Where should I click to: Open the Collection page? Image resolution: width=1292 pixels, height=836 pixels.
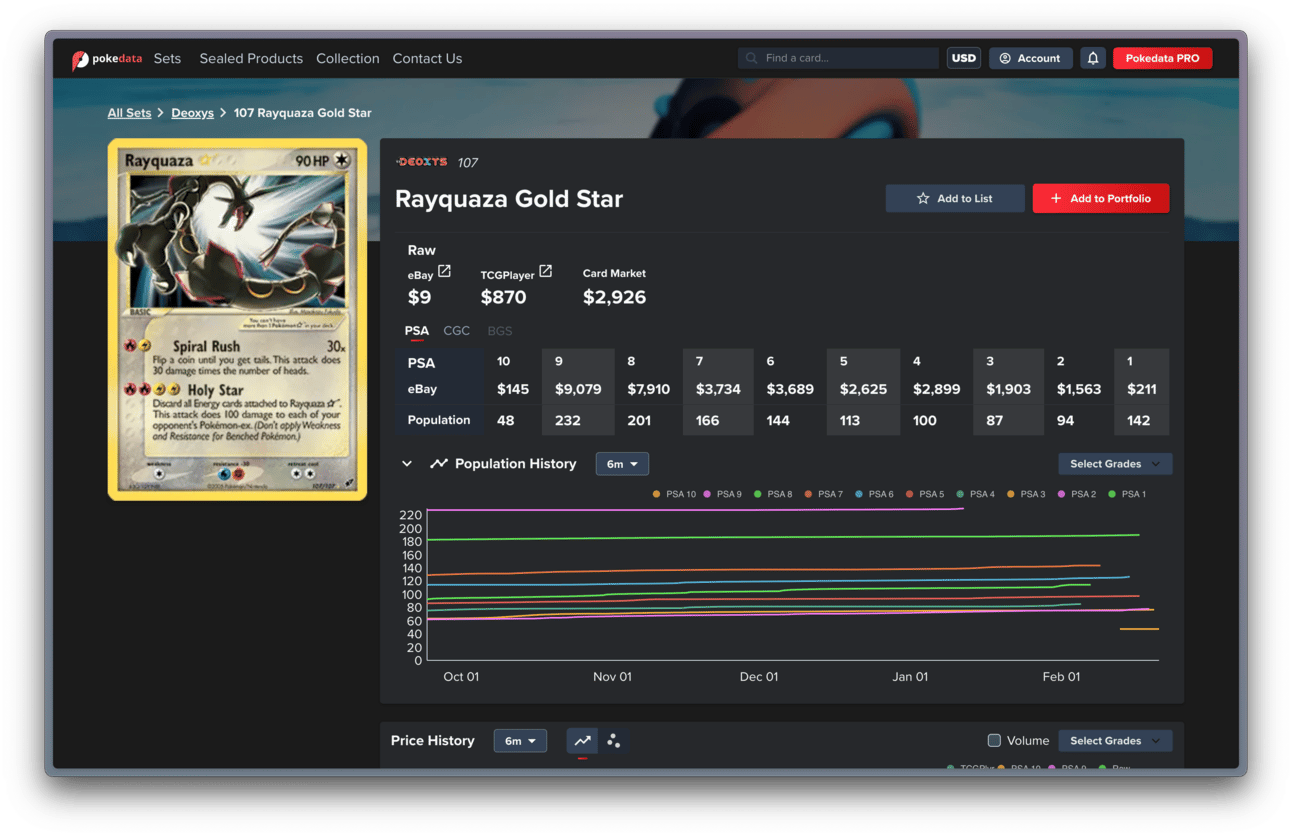pos(348,58)
